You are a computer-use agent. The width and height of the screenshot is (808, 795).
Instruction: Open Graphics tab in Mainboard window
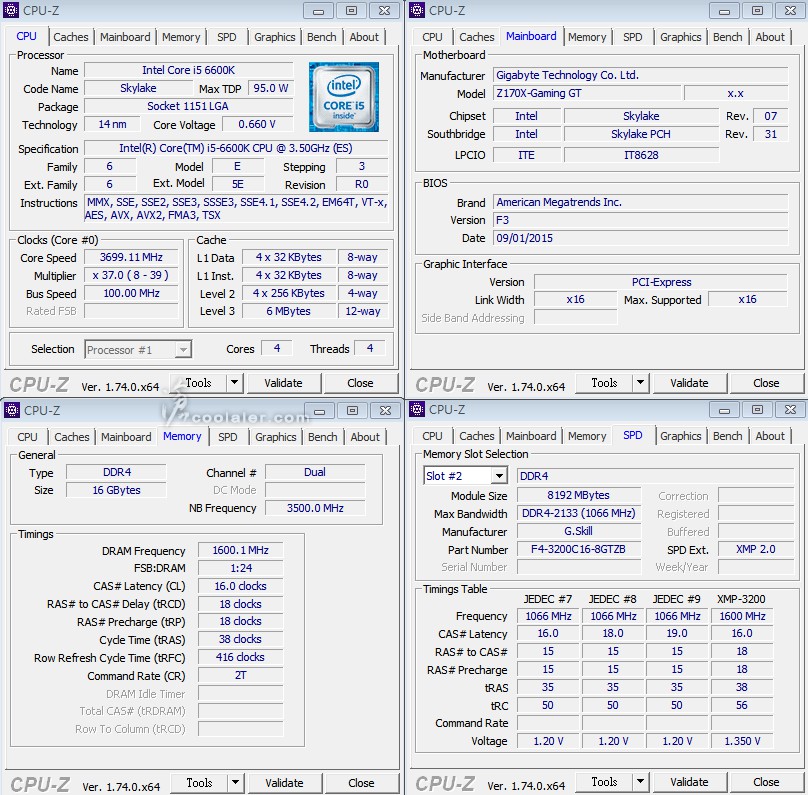[x=681, y=37]
